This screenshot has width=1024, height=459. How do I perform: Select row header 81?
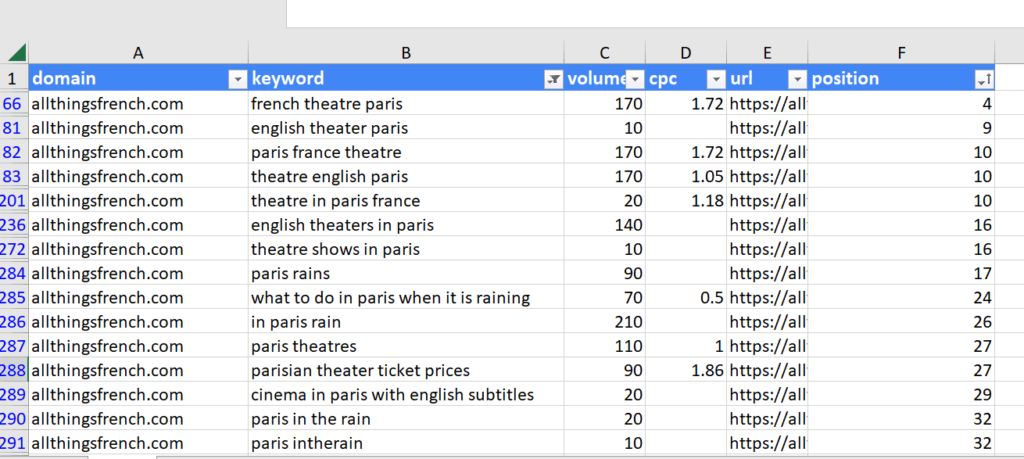point(14,128)
